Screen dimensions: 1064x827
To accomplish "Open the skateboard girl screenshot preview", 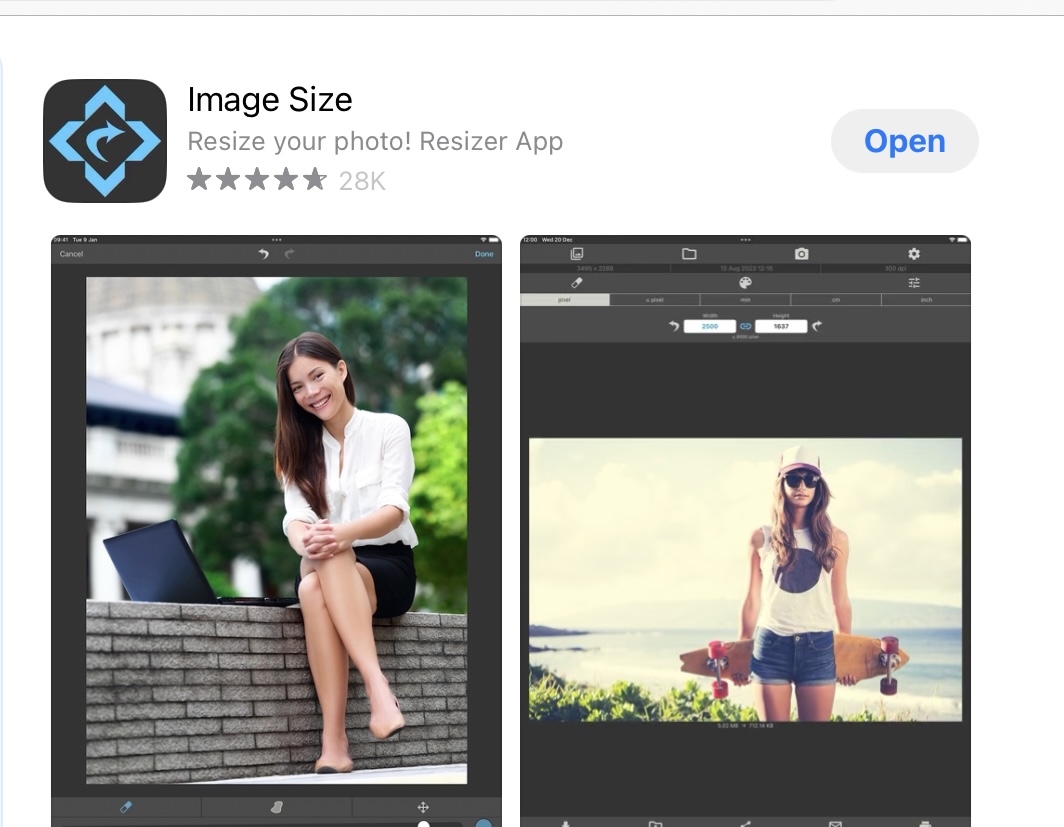I will [x=745, y=579].
